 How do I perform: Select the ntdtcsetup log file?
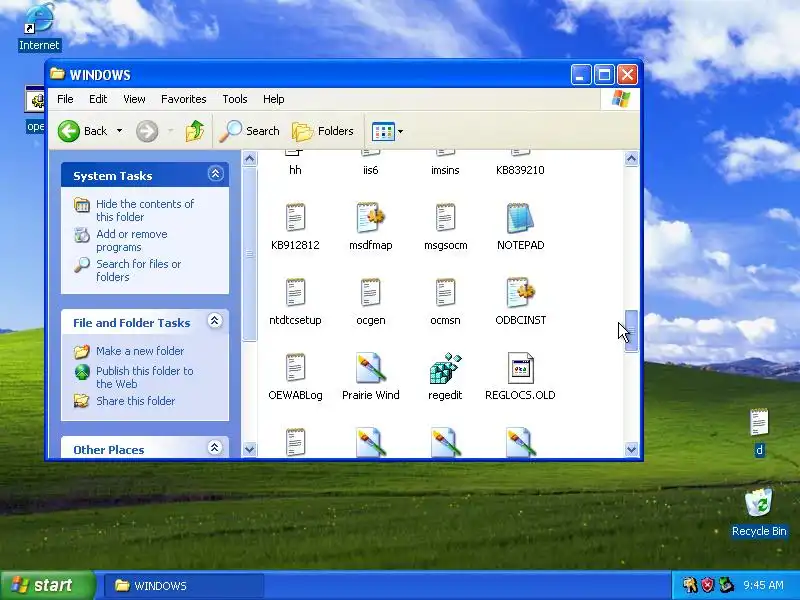coord(295,293)
